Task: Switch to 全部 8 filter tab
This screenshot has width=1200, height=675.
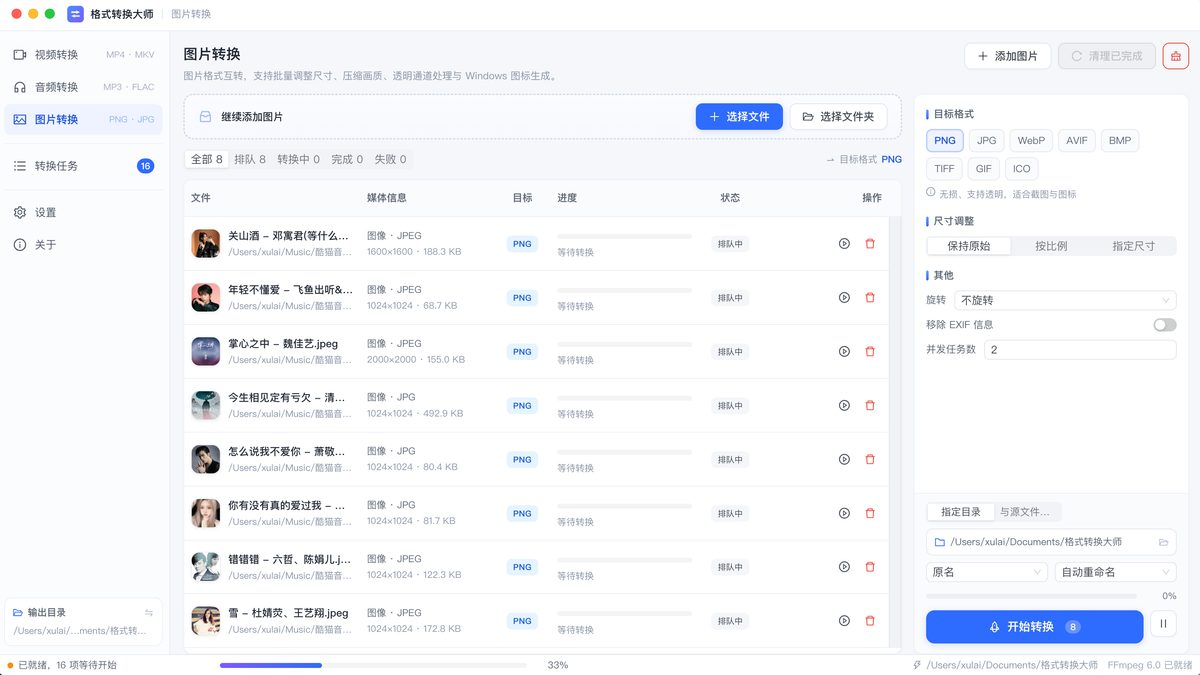Action: coord(207,159)
